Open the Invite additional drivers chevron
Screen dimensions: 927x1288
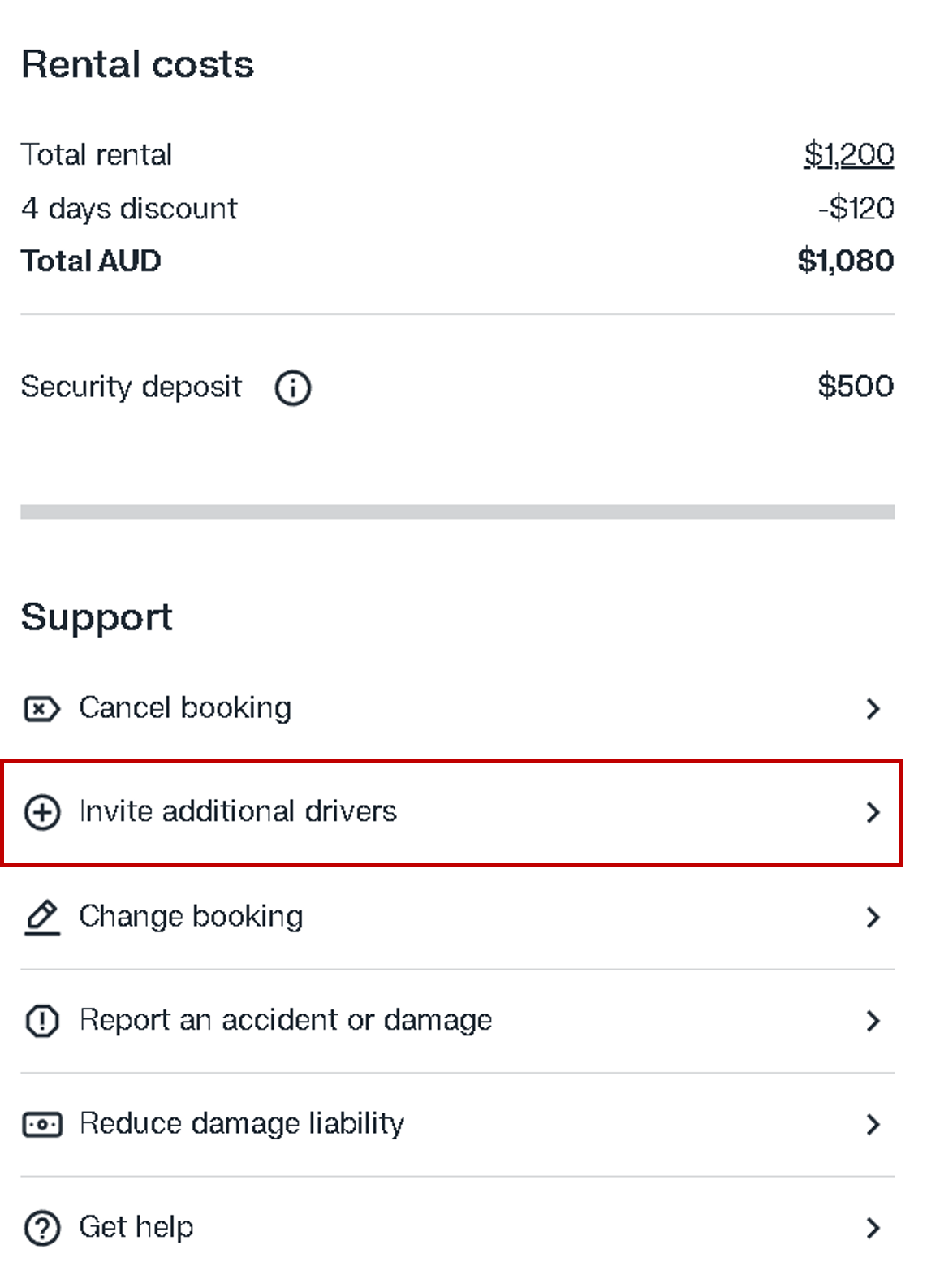coord(873,812)
